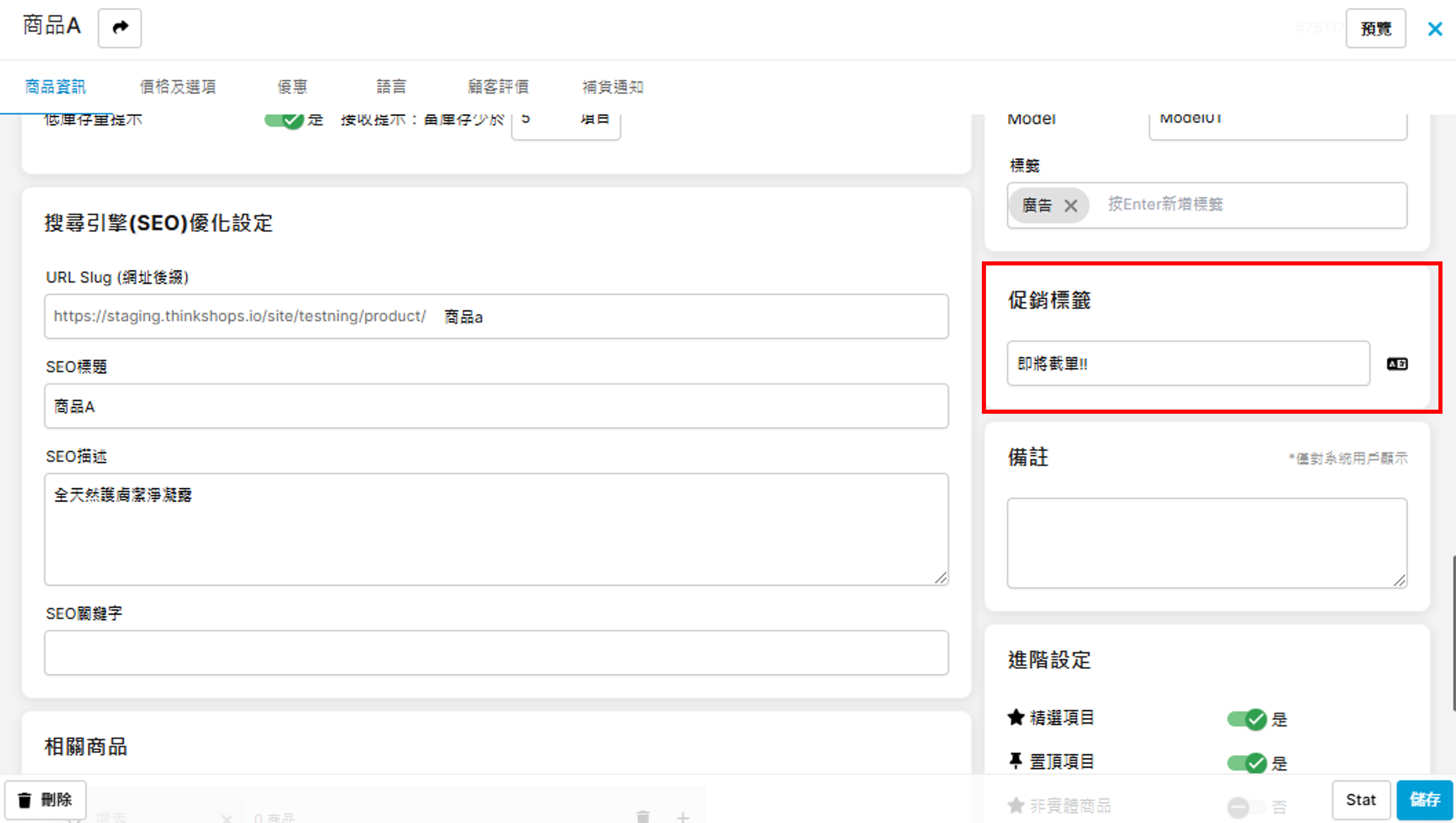
Task: Toggle the 置頂項目 switch
Action: click(1246, 763)
